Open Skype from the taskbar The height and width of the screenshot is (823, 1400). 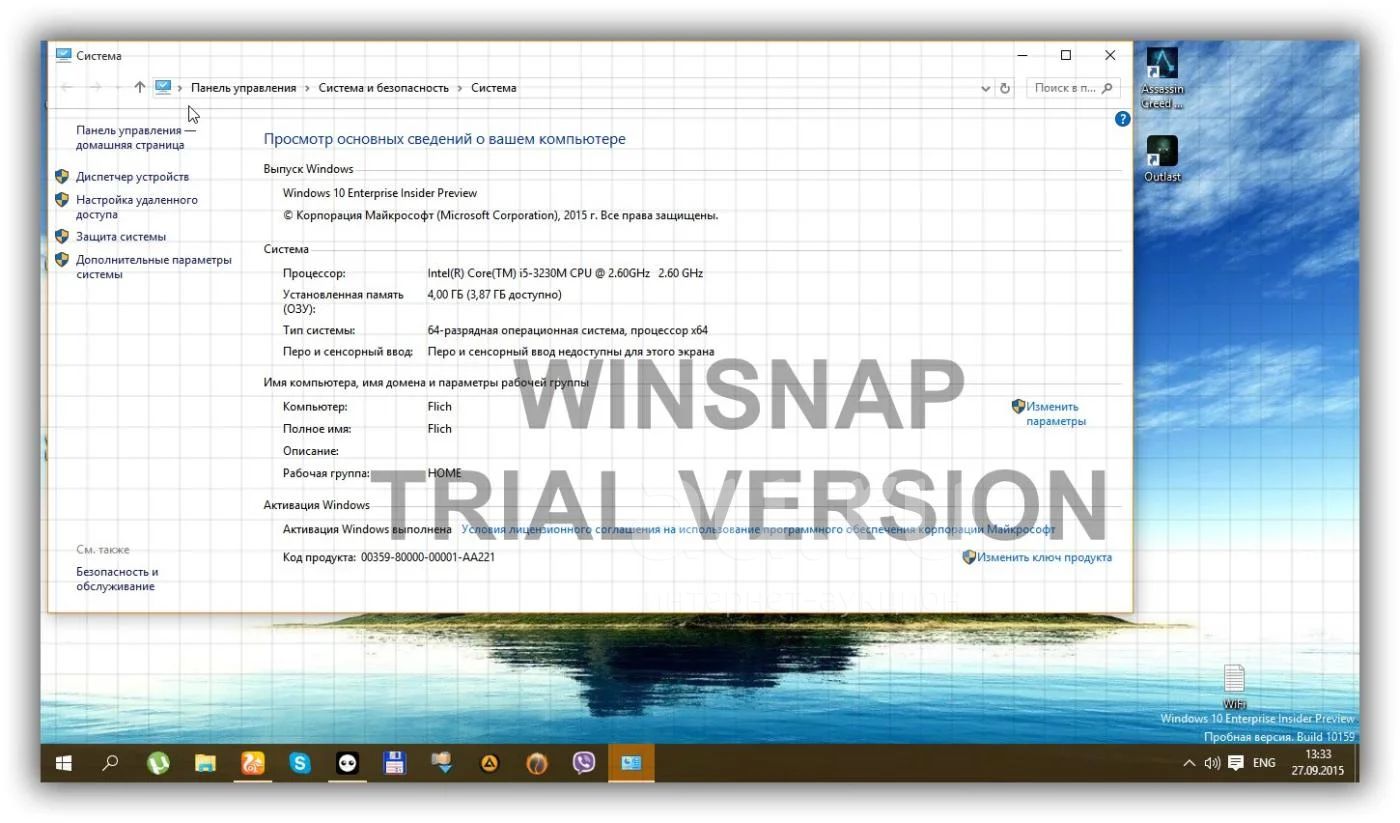click(300, 763)
